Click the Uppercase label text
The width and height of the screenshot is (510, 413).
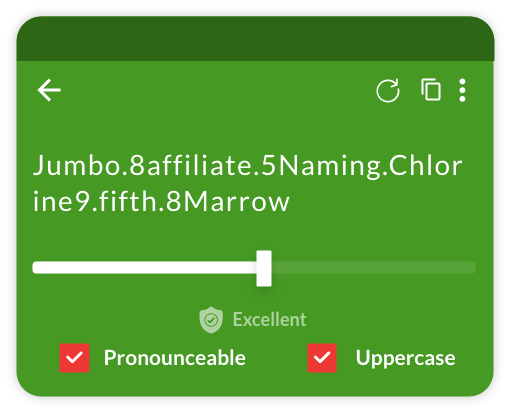click(x=405, y=359)
